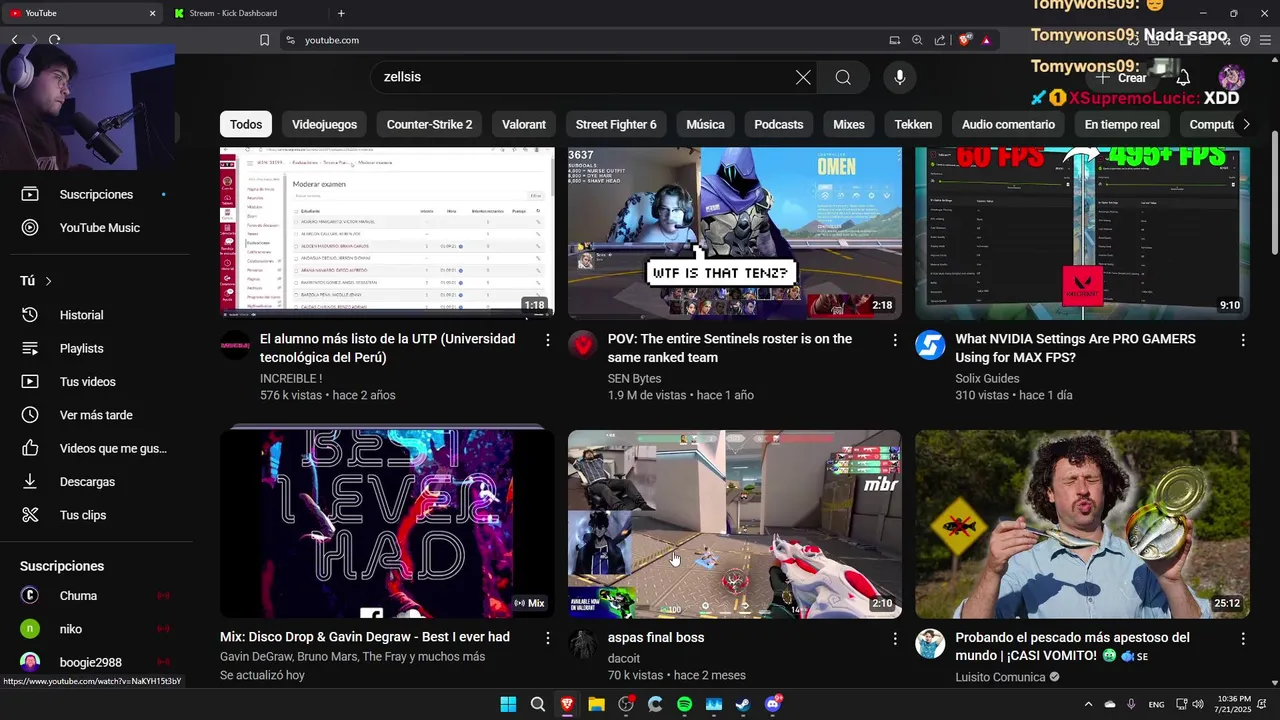Image resolution: width=1280 pixels, height=720 pixels.
Task: Select the Counter-Strike 2 filter chip
Action: tap(429, 124)
